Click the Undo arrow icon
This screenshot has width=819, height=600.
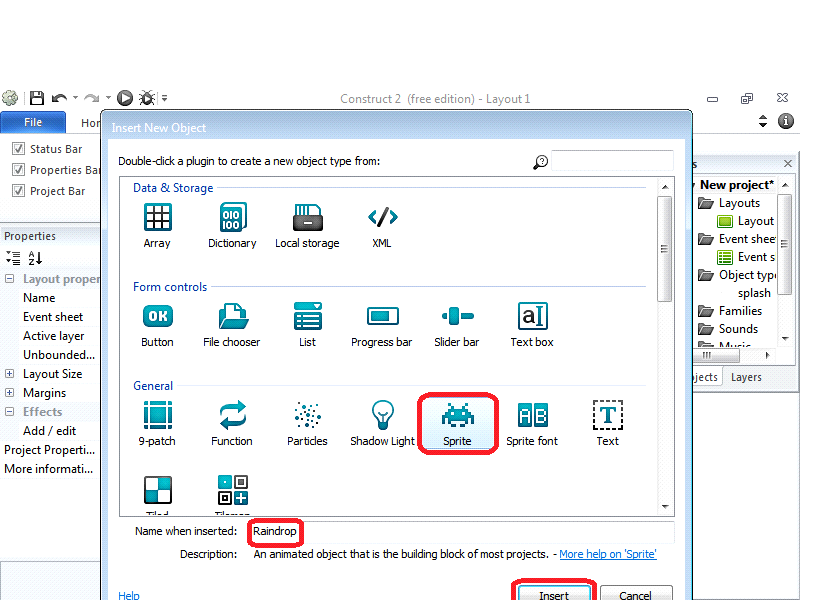pyautogui.click(x=59, y=98)
